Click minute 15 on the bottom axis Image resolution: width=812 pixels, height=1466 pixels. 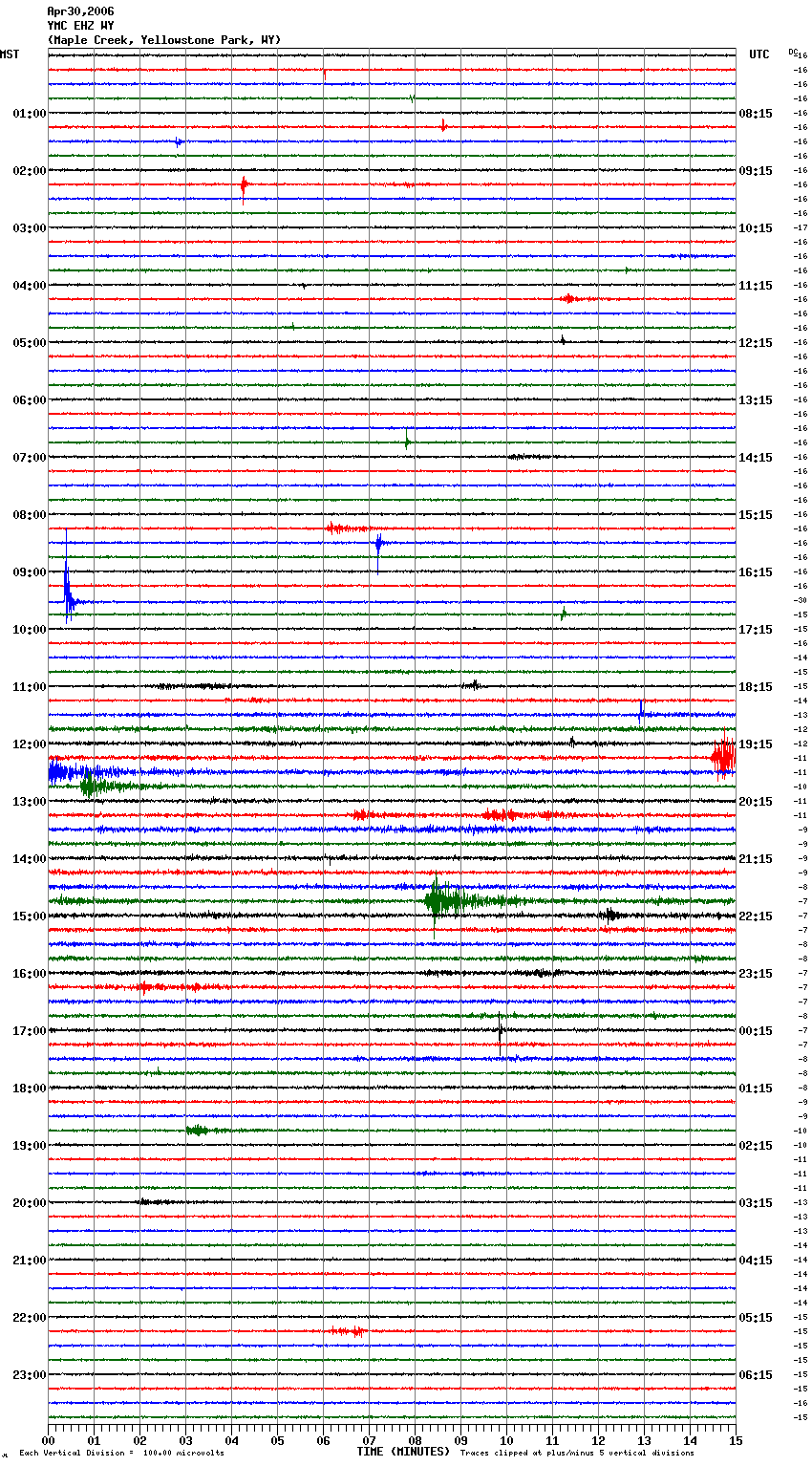pyautogui.click(x=736, y=1440)
